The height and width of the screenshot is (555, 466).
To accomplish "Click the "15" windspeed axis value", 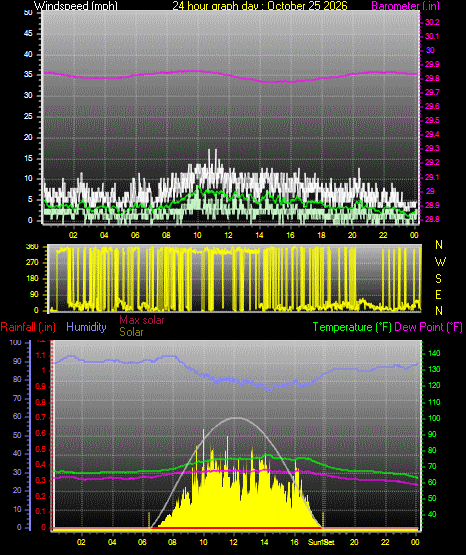I will pyautogui.click(x=28, y=158).
